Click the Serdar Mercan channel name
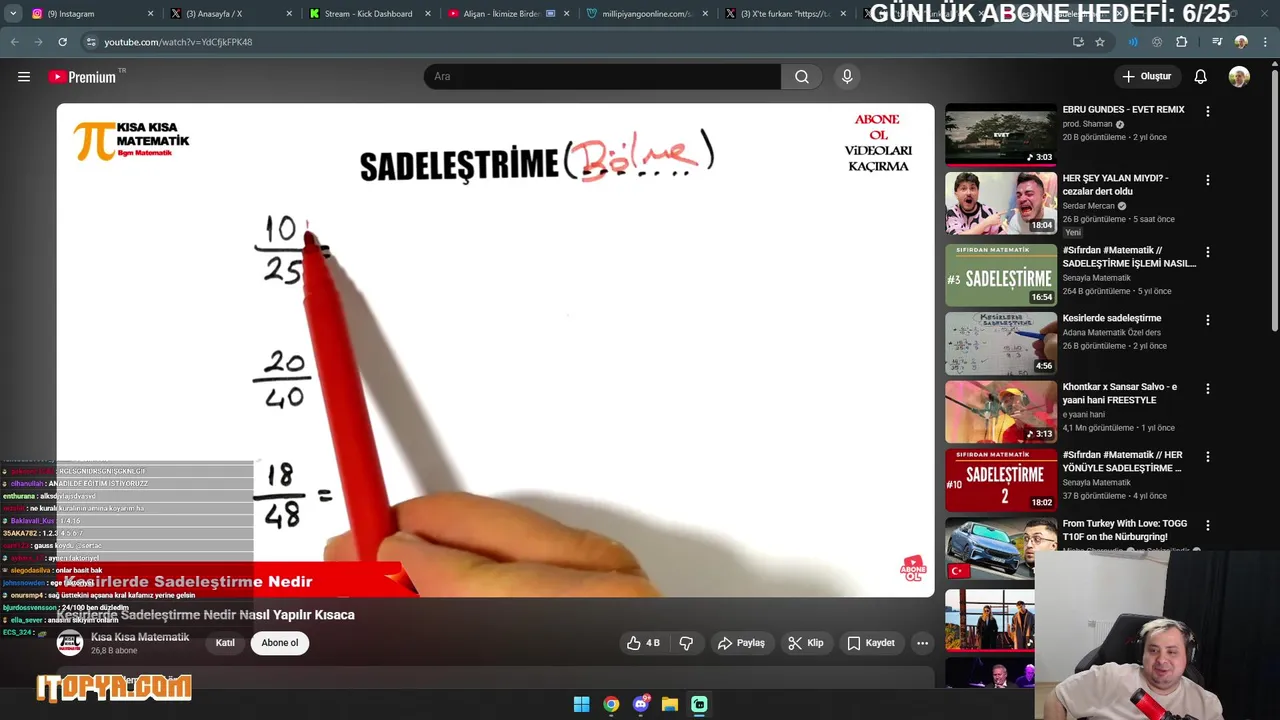The image size is (1280, 720). 1088,206
